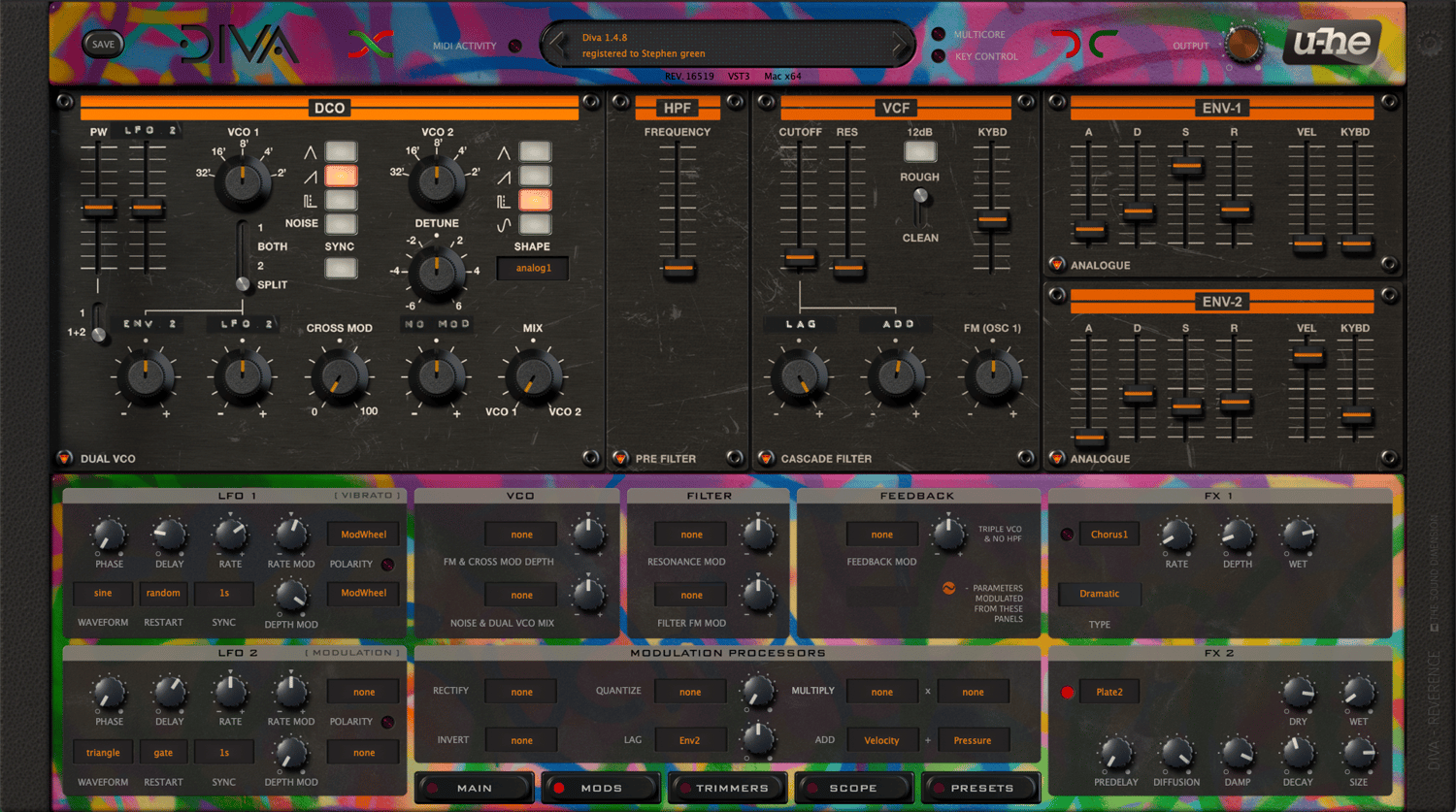
Task: Click the OUTPUT volume knob
Action: pyautogui.click(x=1242, y=45)
